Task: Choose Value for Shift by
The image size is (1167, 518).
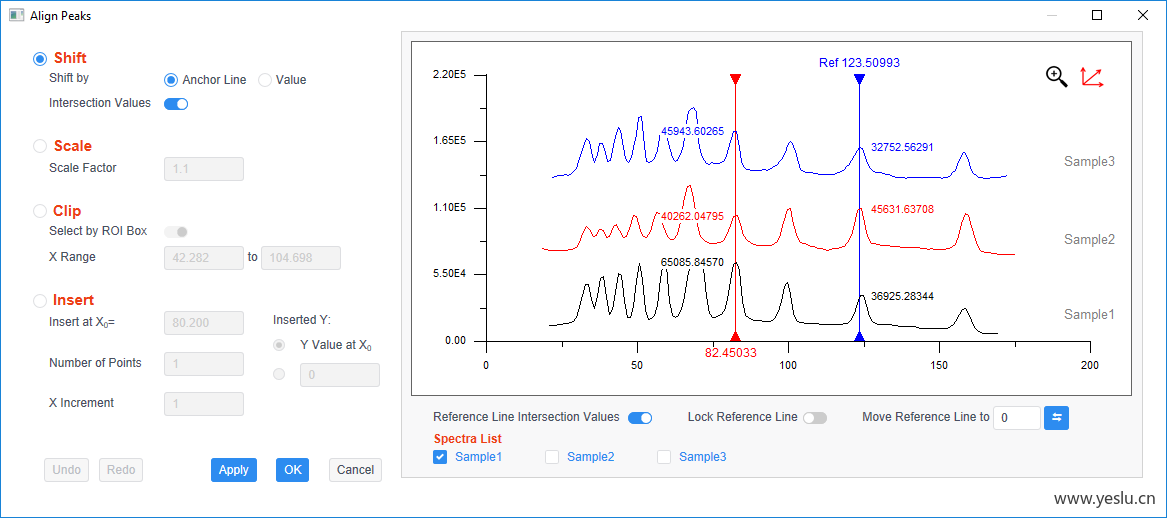Action: pyautogui.click(x=265, y=80)
